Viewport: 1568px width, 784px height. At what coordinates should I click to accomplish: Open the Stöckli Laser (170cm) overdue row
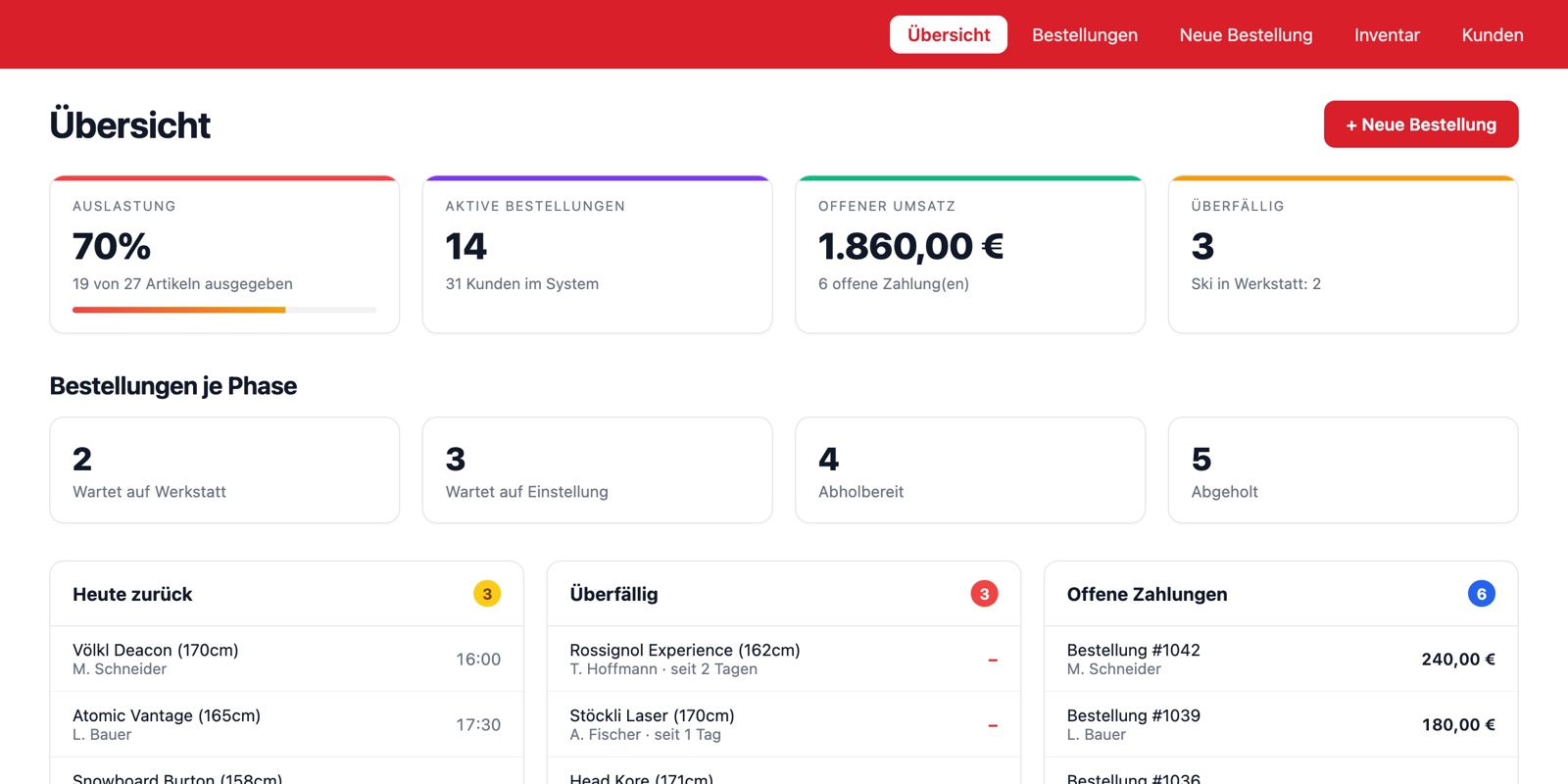point(784,725)
